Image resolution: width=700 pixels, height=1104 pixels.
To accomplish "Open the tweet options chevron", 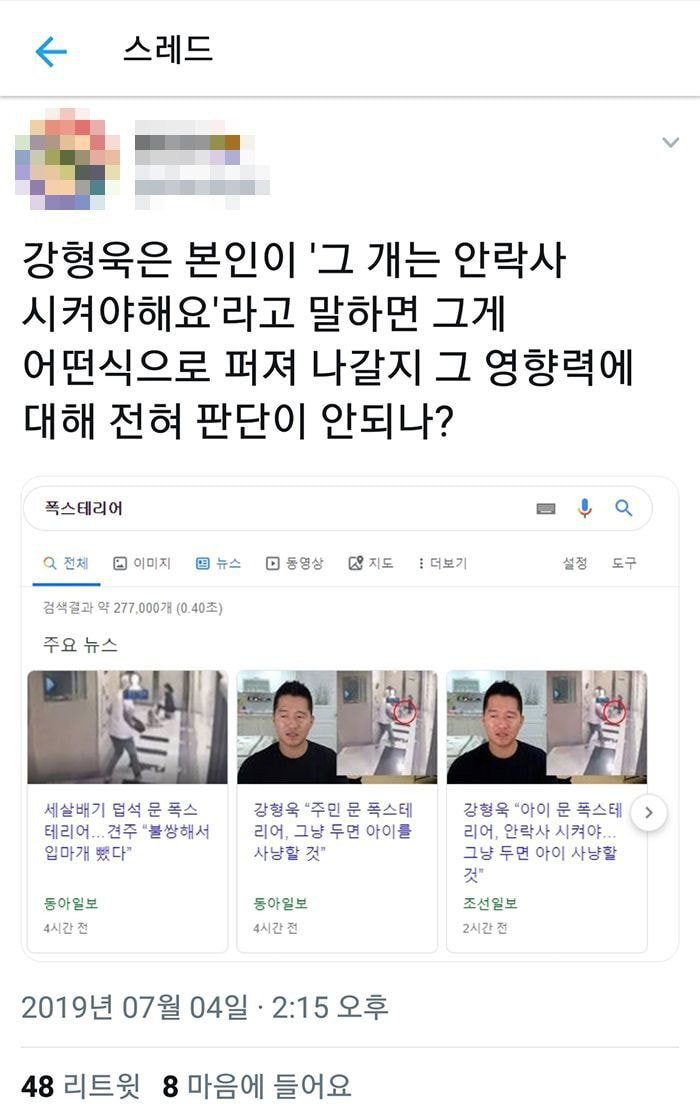I will [670, 143].
